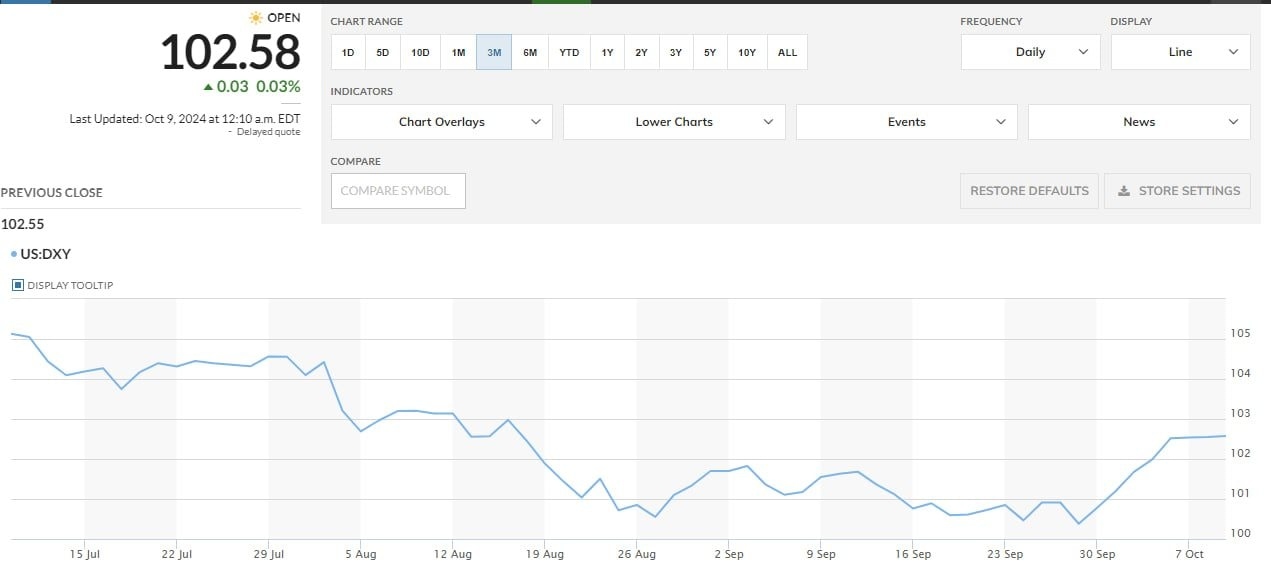The image size is (1271, 578).
Task: Choose the ALL range tab
Action: 787,52
